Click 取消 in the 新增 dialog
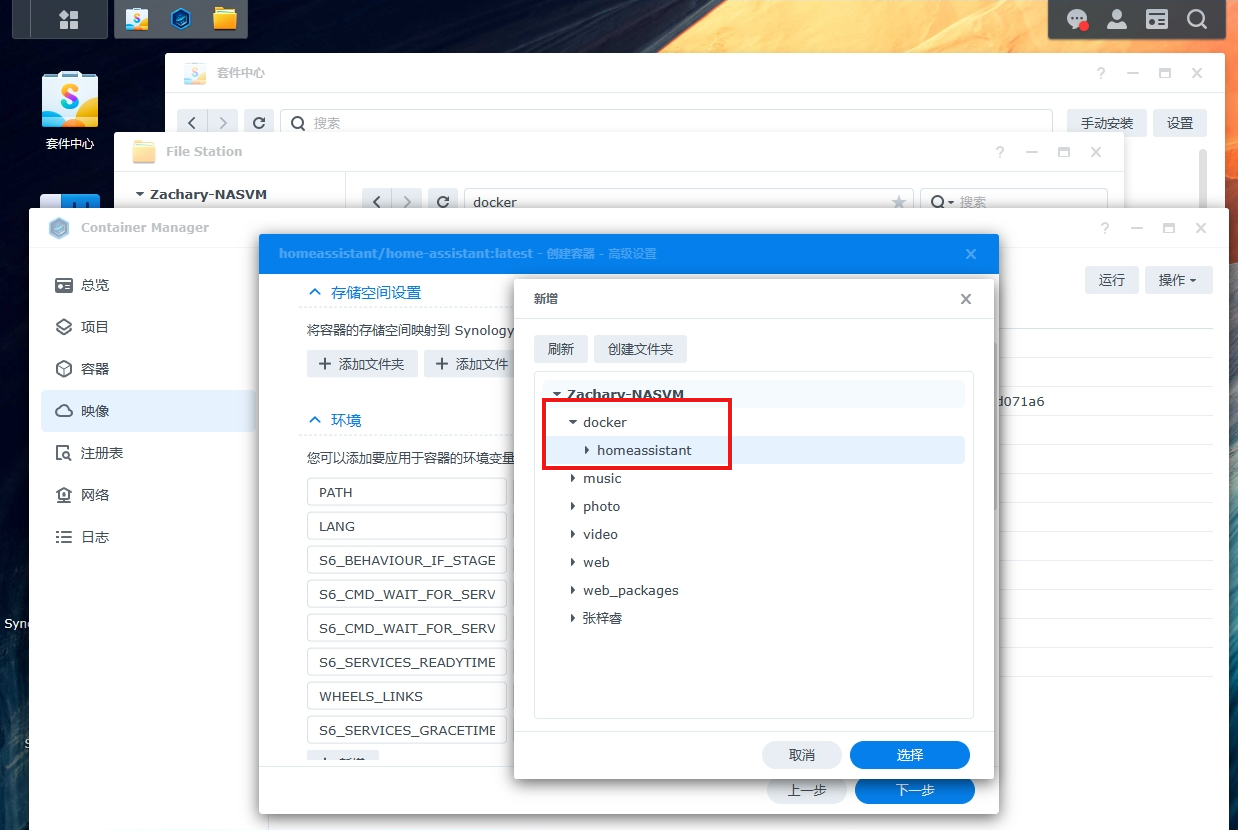Viewport: 1238px width, 830px height. click(802, 755)
